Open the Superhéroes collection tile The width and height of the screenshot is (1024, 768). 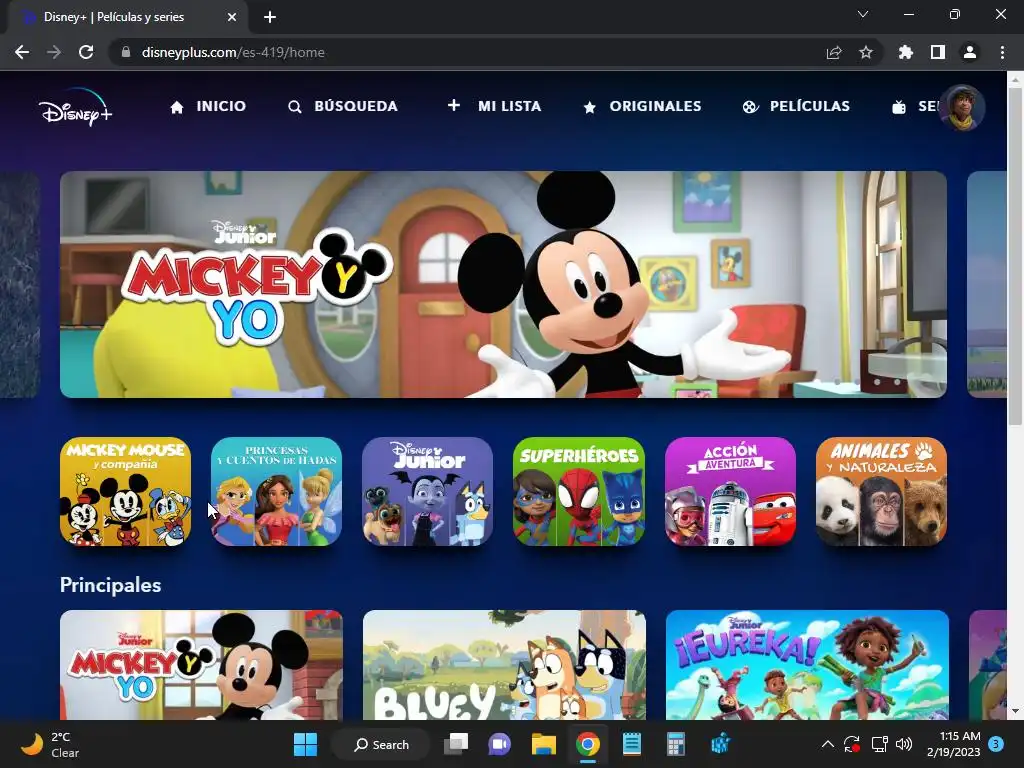coord(579,491)
